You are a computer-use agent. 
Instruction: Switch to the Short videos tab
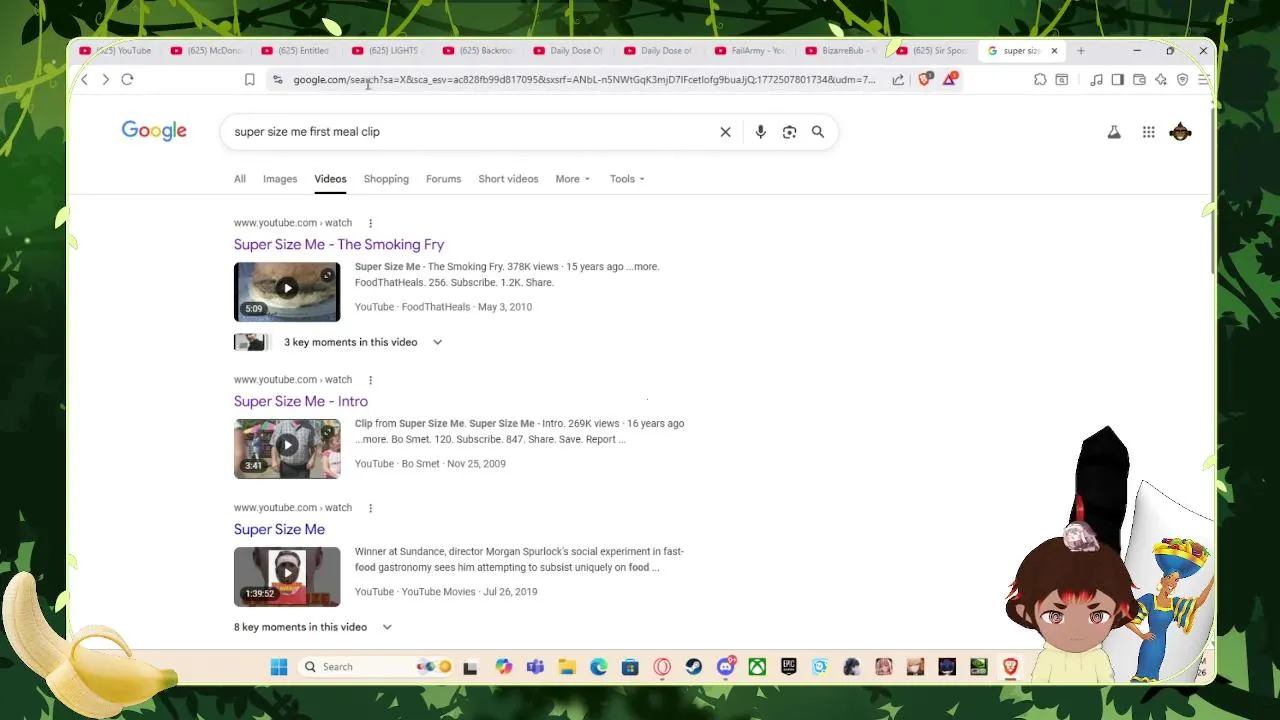click(x=508, y=179)
